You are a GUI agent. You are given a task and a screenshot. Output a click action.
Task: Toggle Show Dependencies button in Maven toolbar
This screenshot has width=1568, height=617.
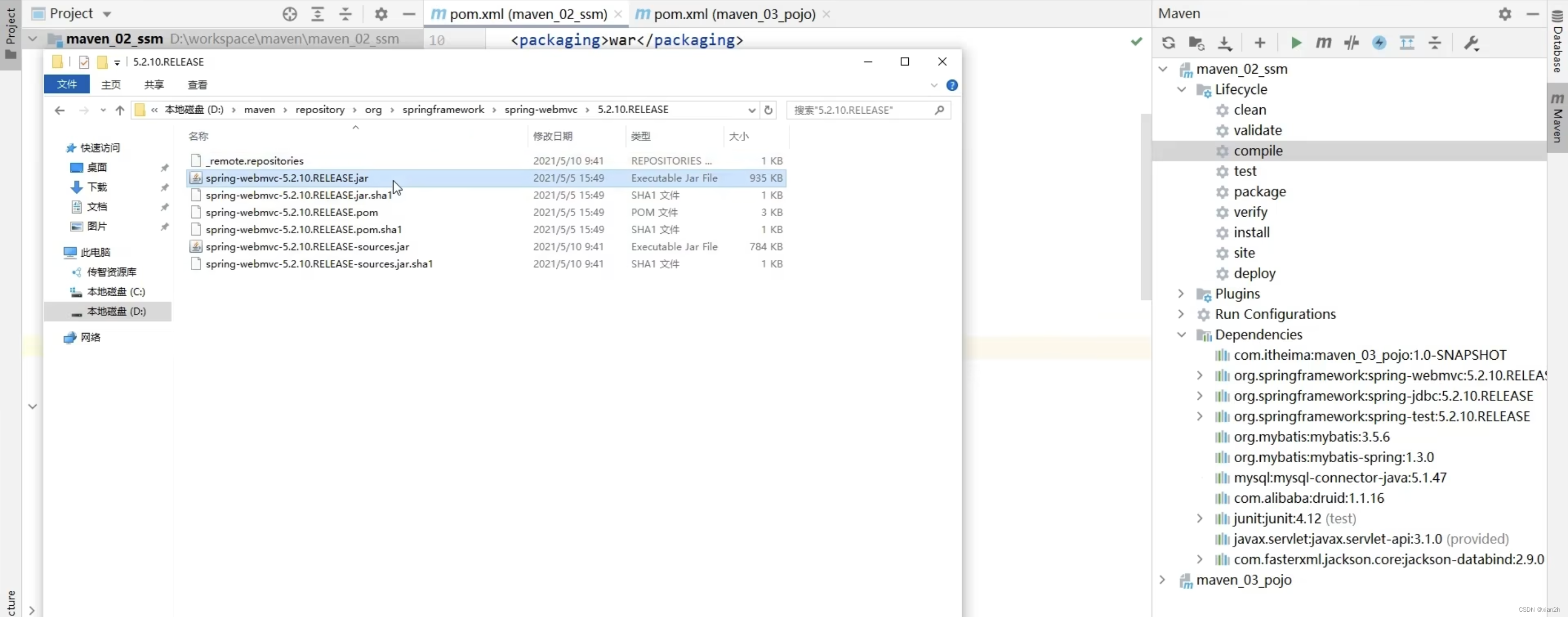coord(1407,43)
